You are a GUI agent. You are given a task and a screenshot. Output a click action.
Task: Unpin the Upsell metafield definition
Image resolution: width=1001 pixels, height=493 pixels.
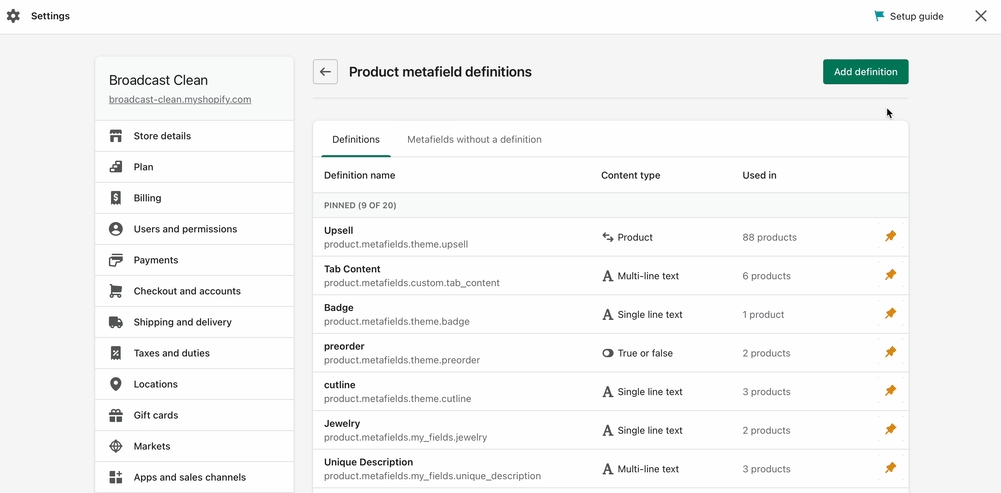click(890, 237)
